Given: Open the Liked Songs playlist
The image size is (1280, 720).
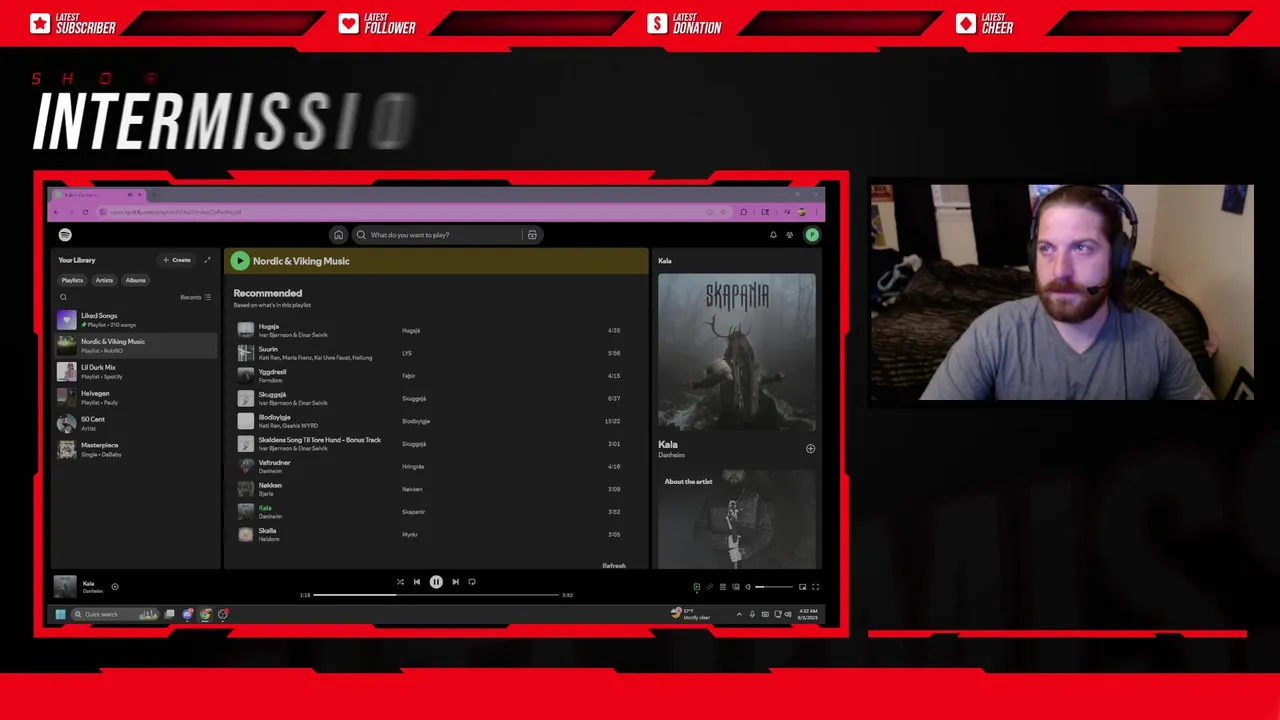Looking at the screenshot, I should coord(135,320).
